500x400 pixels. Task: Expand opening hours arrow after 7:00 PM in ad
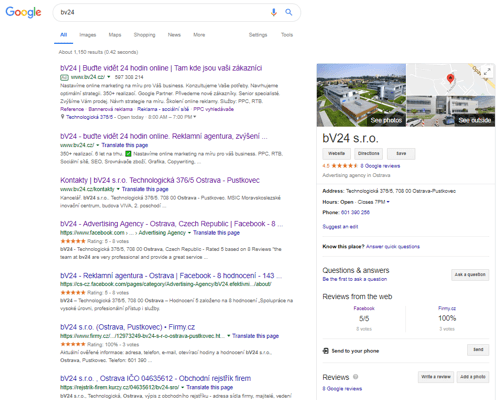pos(195,117)
